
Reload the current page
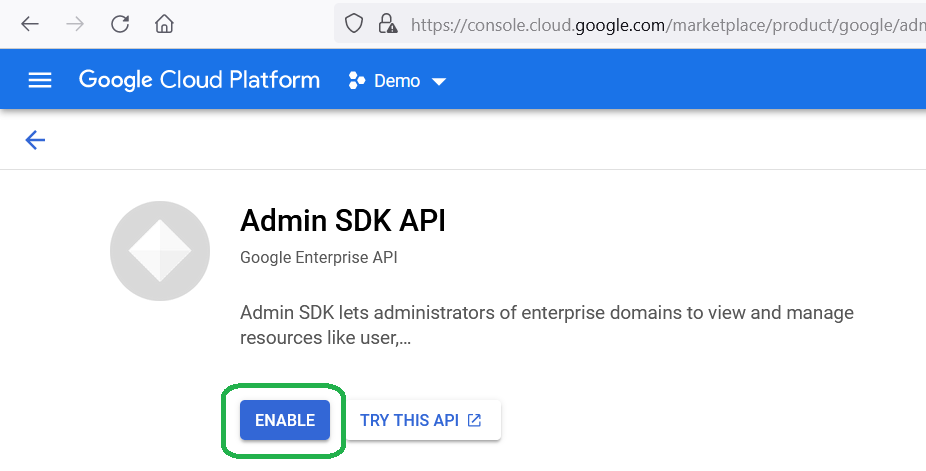click(x=120, y=23)
